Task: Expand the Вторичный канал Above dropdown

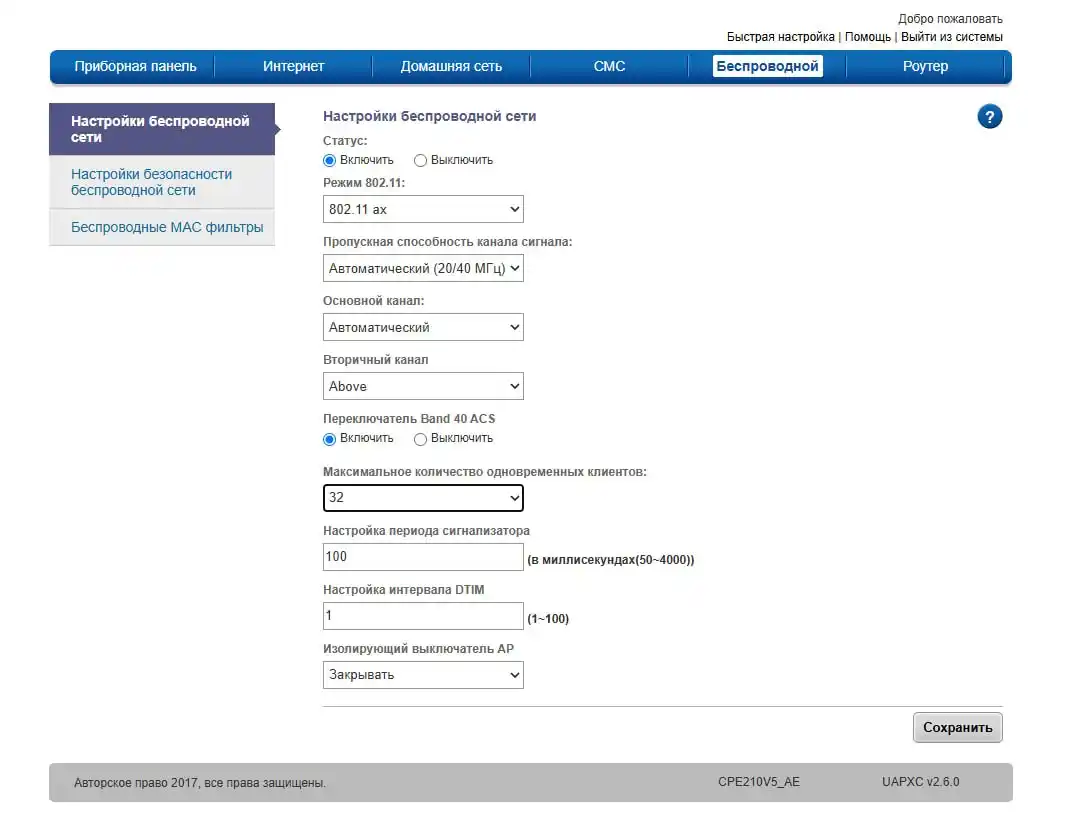Action: coord(423,387)
